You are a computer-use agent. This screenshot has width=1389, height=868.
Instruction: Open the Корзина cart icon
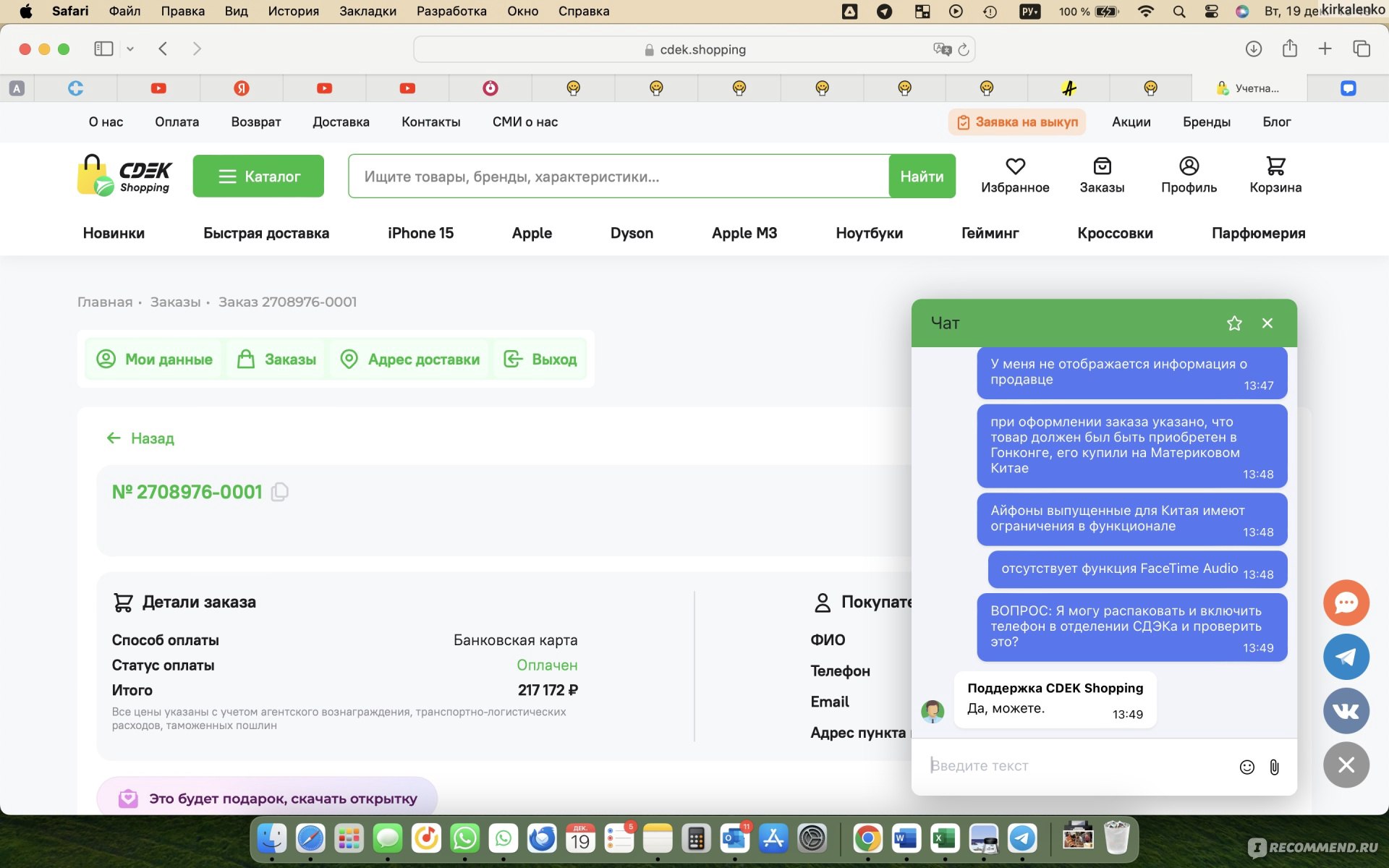click(1275, 166)
